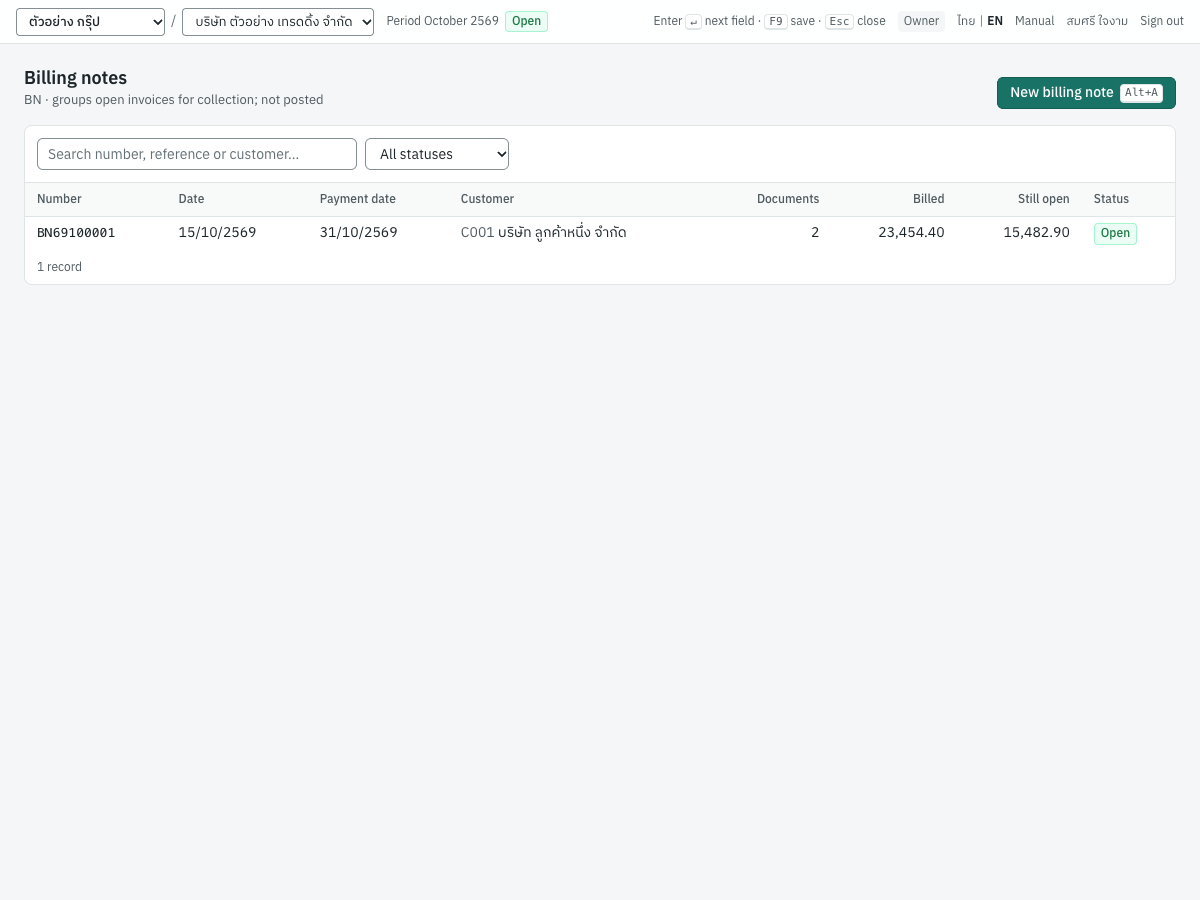The width and height of the screenshot is (1200, 900).
Task: Click the Number column header
Action: click(59, 199)
